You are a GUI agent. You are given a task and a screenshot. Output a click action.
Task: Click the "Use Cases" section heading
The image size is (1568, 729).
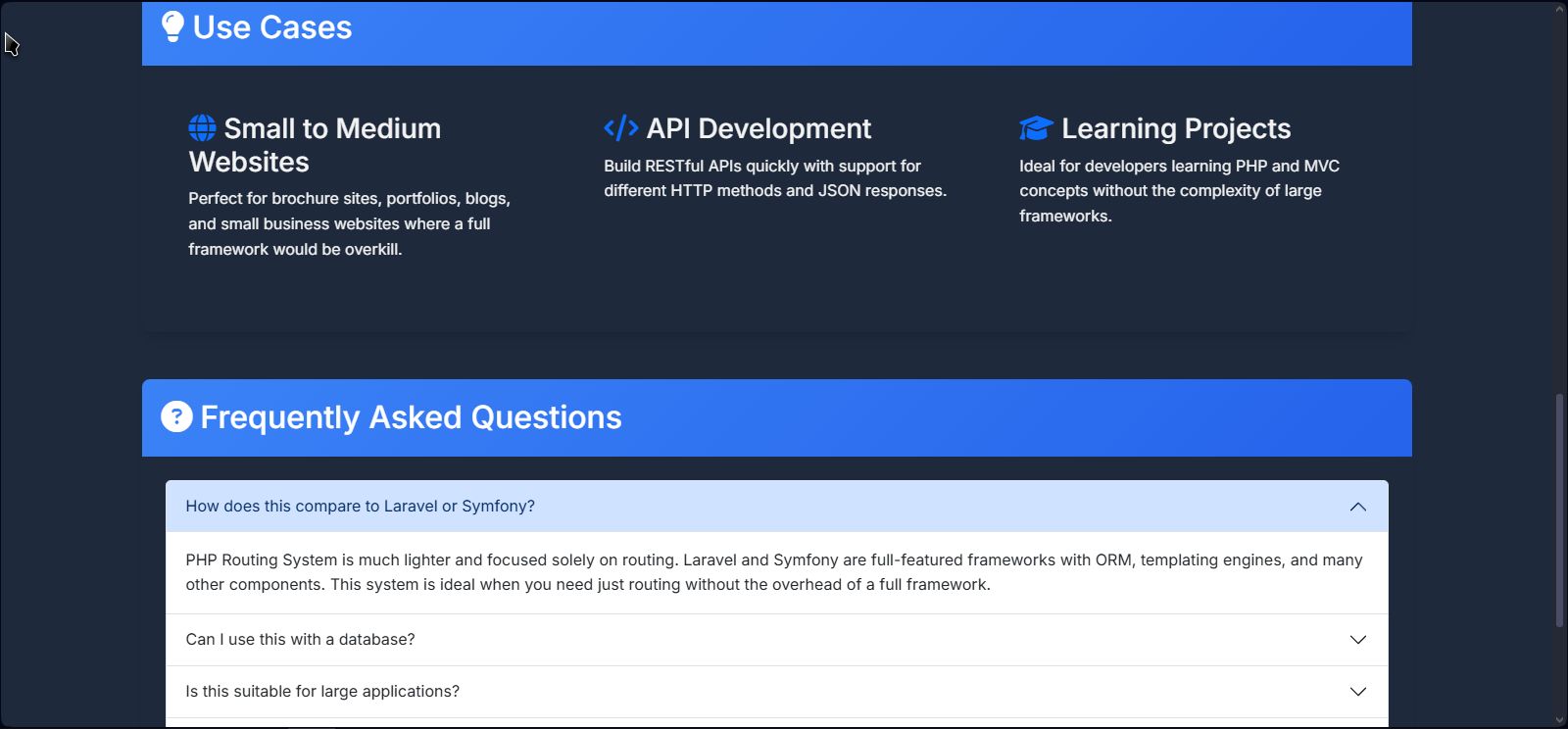[272, 27]
